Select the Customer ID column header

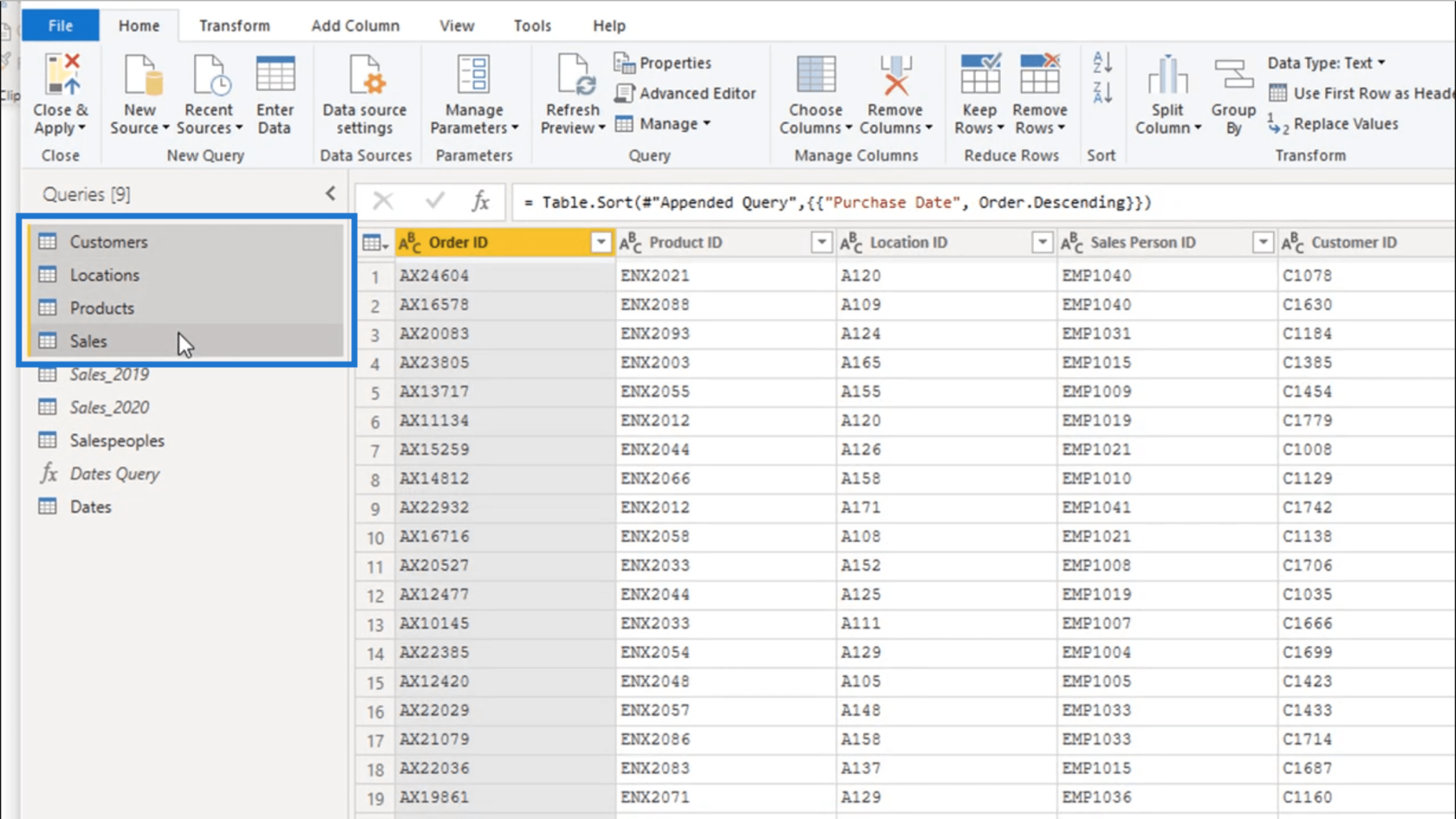coord(1367,243)
